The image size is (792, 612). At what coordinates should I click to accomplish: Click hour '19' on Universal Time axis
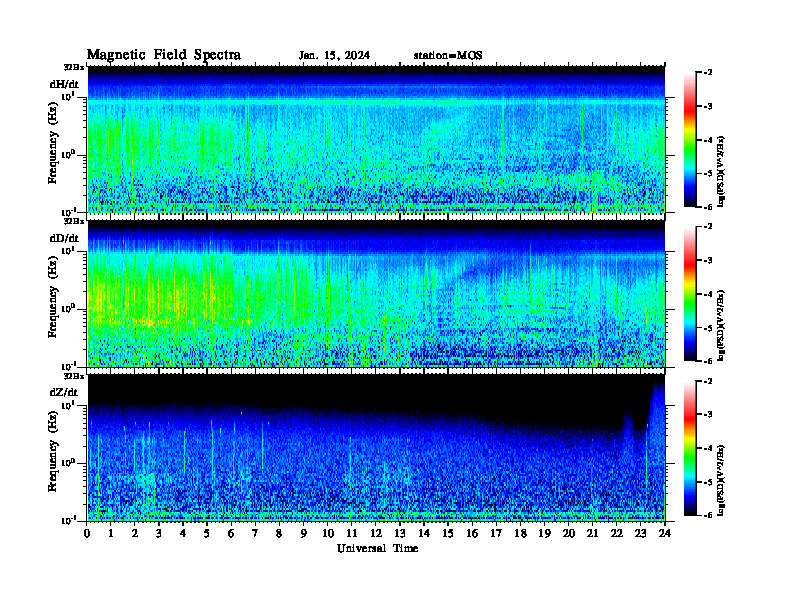pyautogui.click(x=544, y=533)
